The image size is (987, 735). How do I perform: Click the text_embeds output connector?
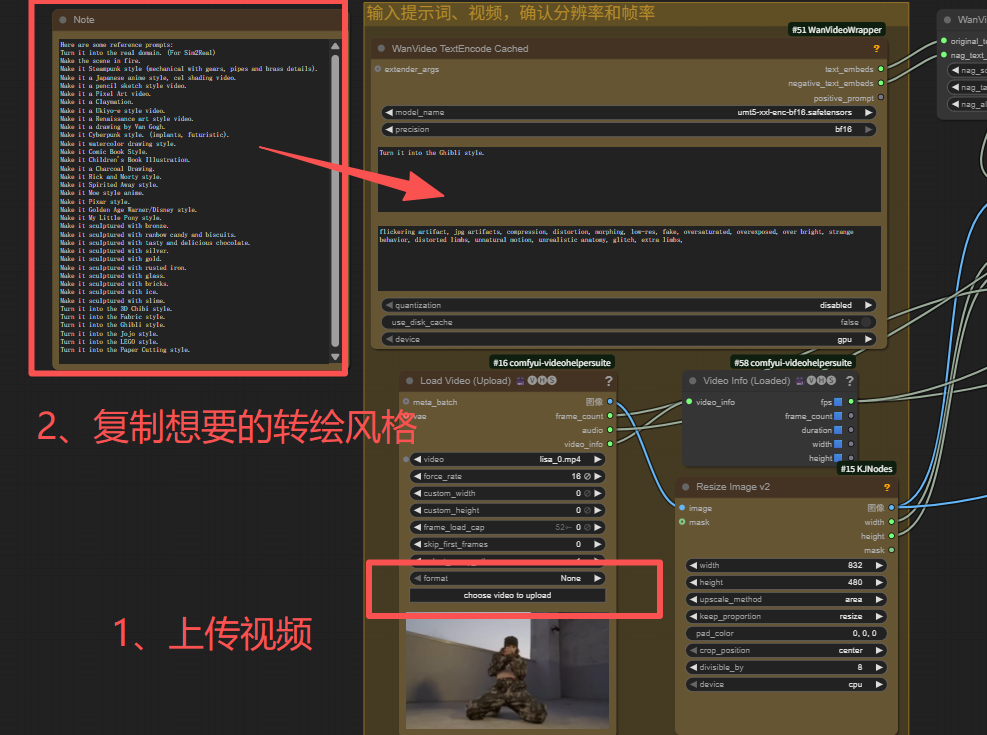[880, 69]
